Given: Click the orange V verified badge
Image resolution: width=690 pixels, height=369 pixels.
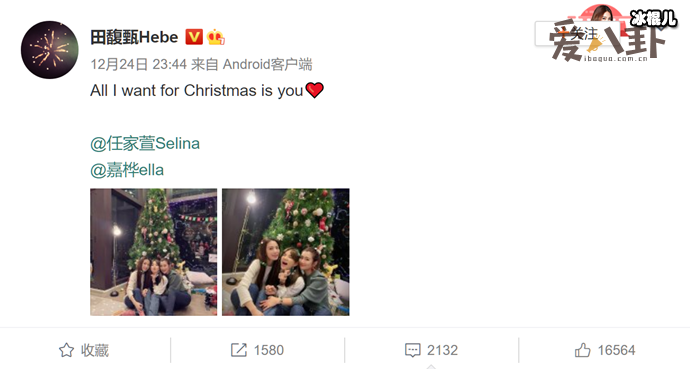Looking at the screenshot, I should click(194, 37).
